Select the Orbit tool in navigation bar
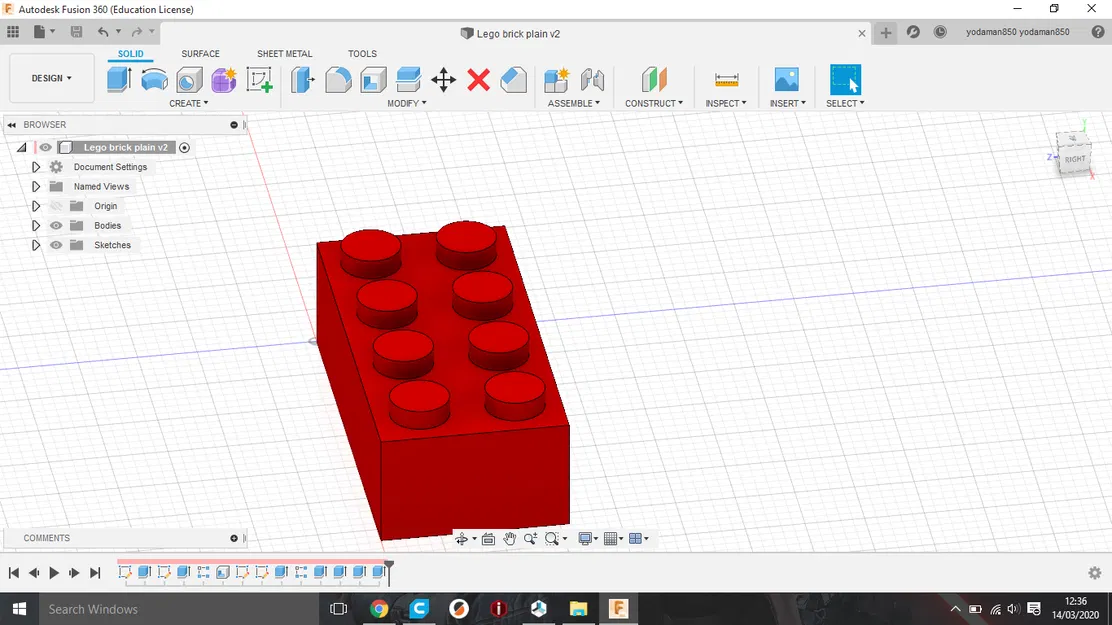The width and height of the screenshot is (1112, 625). pos(462,538)
